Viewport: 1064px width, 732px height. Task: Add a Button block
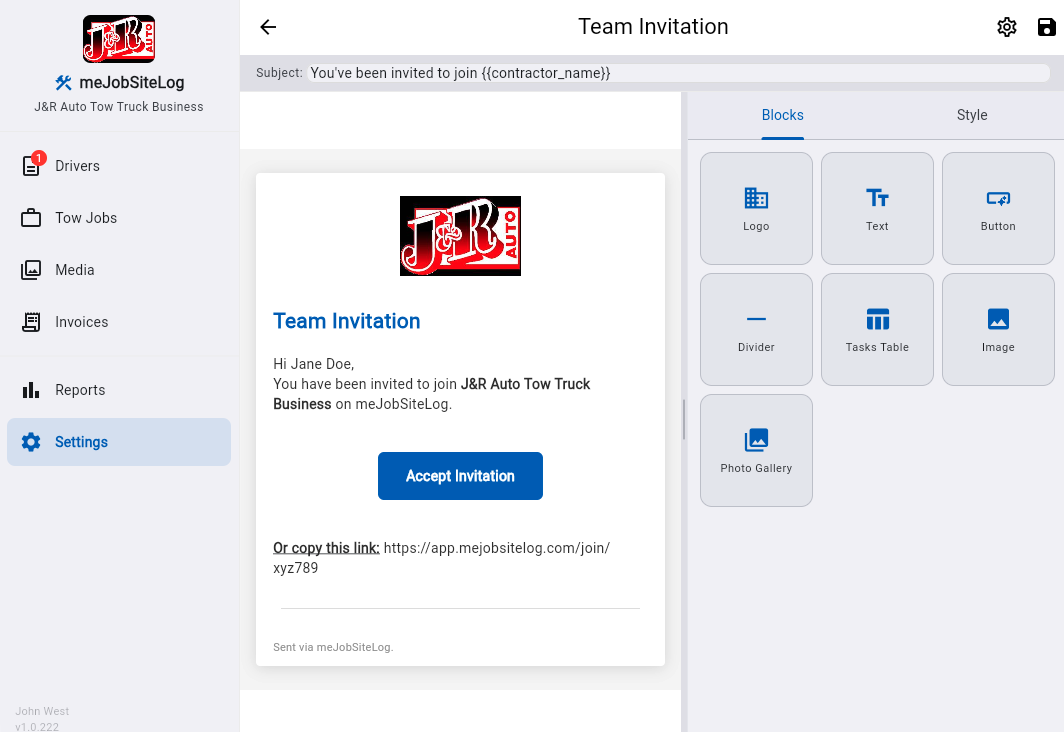point(997,208)
